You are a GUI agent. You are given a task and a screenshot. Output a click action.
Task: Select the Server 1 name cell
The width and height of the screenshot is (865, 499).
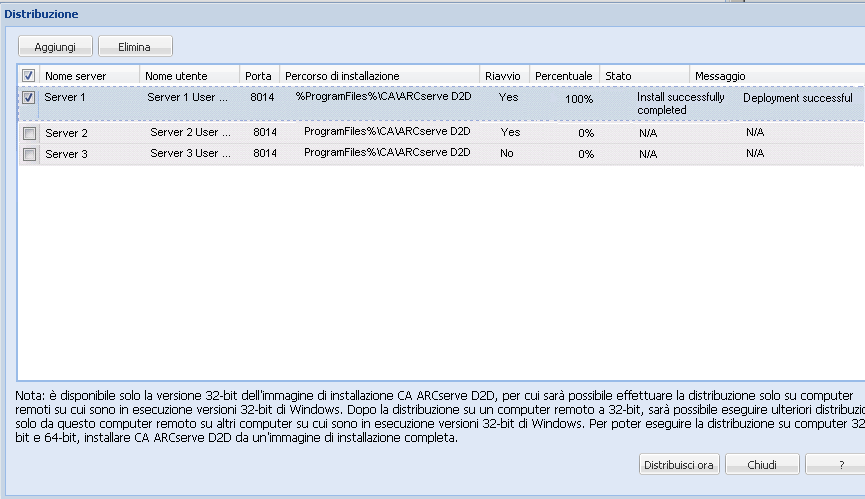coord(65,97)
